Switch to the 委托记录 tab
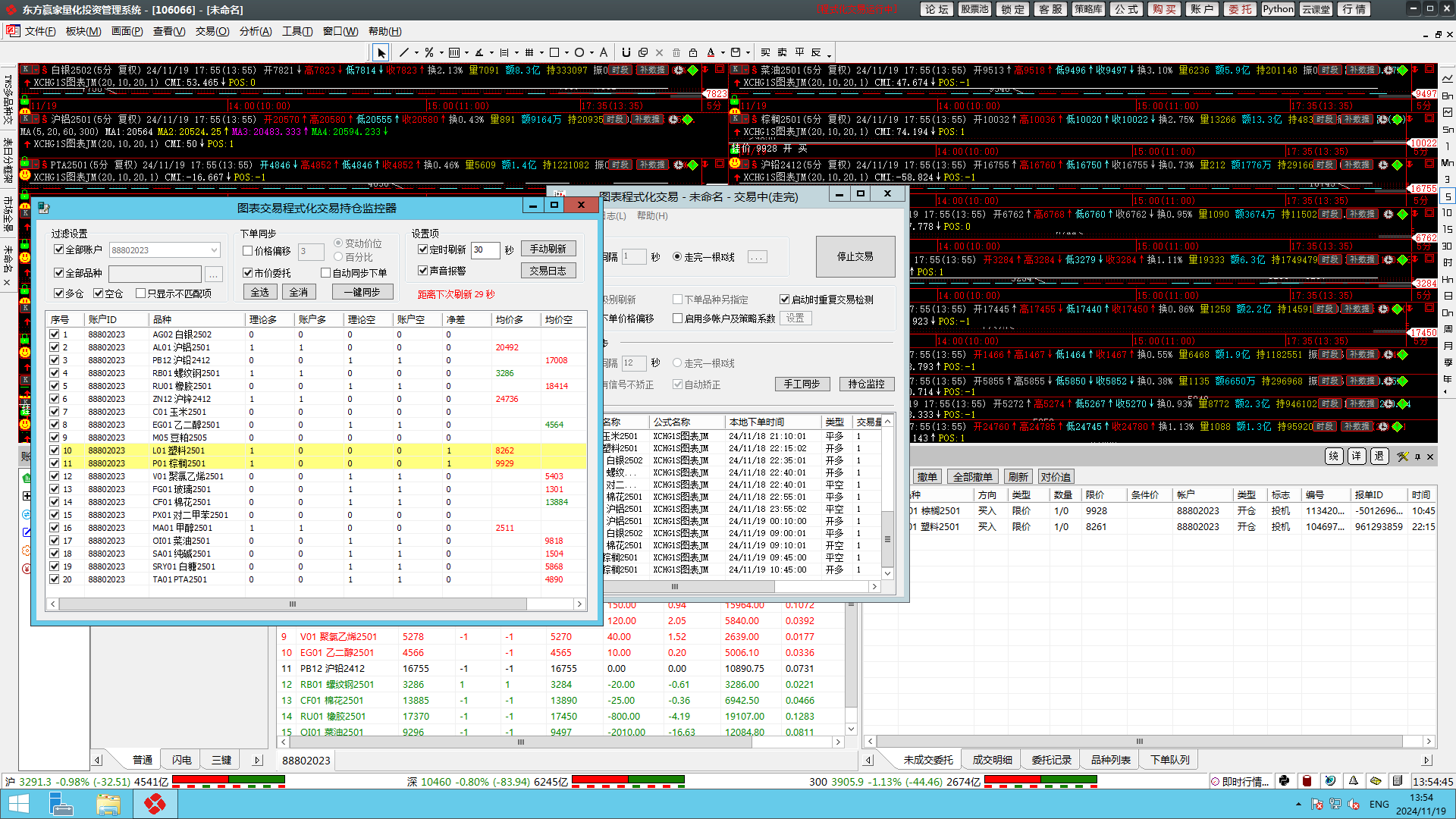 coord(1051,760)
